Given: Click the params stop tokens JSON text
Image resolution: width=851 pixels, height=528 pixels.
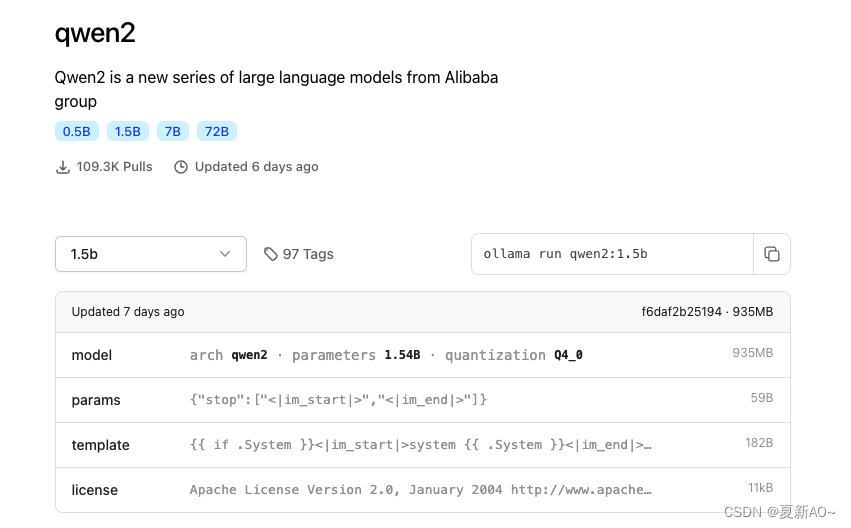Looking at the screenshot, I should coord(338,400).
